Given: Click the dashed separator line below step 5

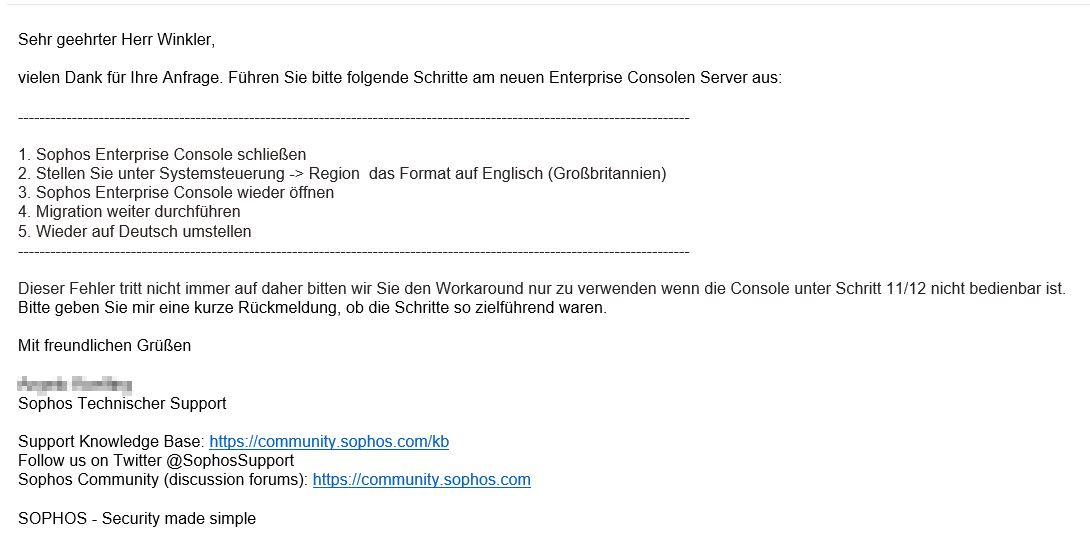Looking at the screenshot, I should [353, 251].
